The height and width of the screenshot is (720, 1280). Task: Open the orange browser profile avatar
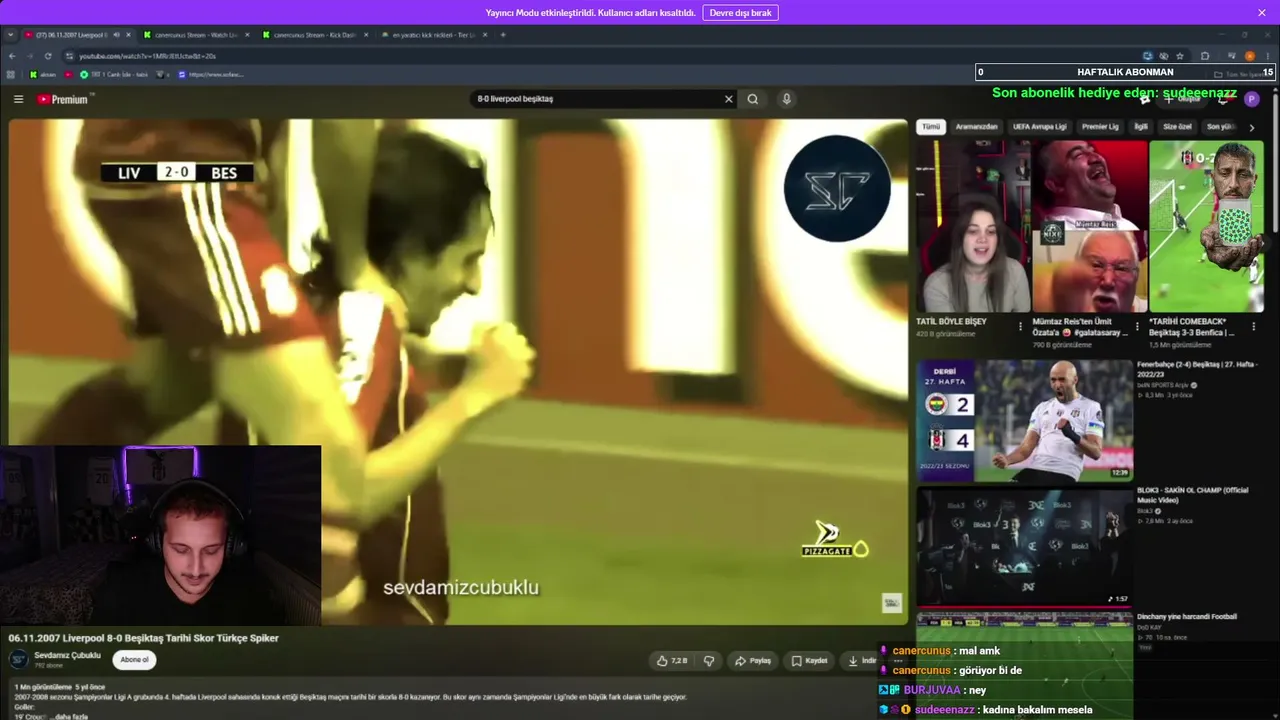[x=1250, y=56]
